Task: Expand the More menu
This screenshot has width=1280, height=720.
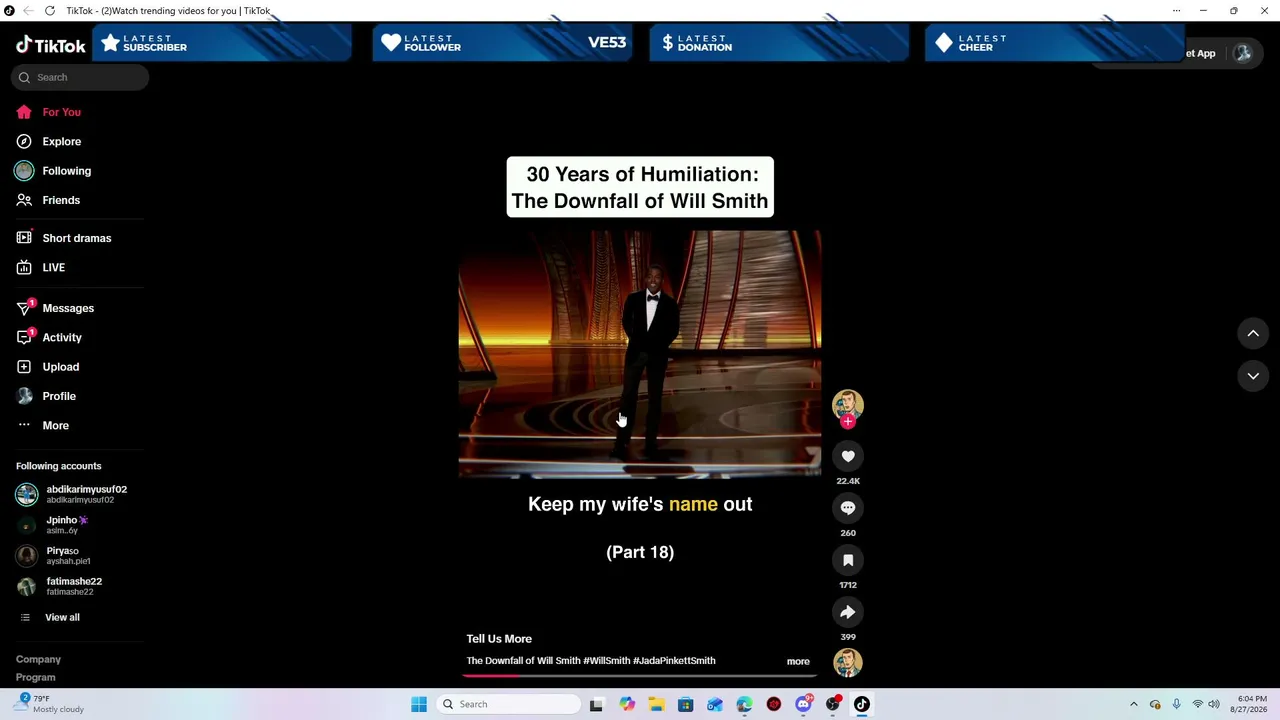Action: point(55,425)
